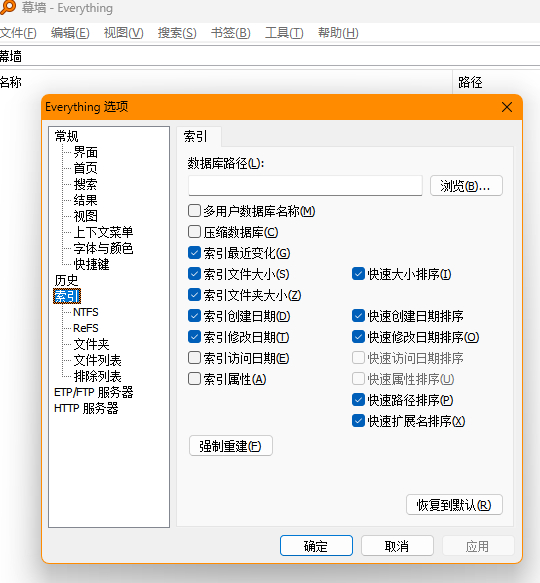Image resolution: width=540 pixels, height=583 pixels.
Task: Open the 书签(B) menu
Action: [231, 33]
